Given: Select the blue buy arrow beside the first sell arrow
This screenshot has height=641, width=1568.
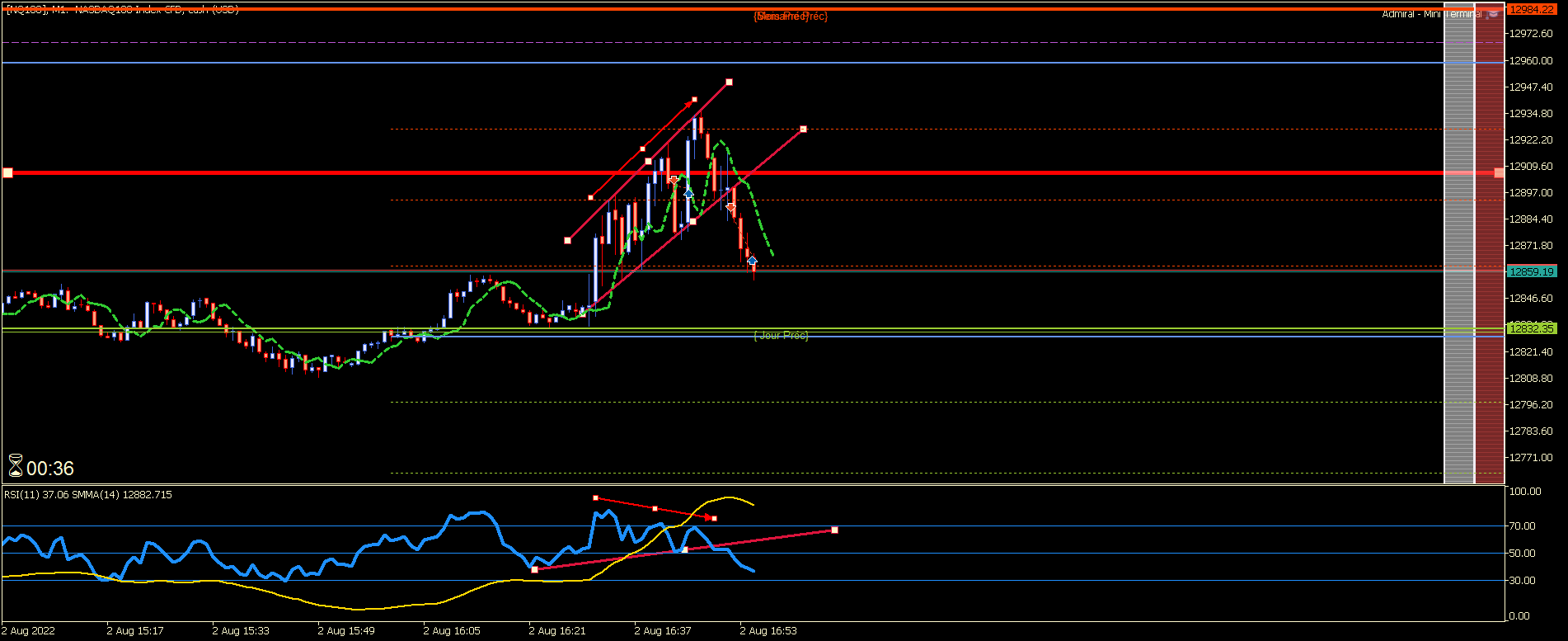Looking at the screenshot, I should 688,193.
